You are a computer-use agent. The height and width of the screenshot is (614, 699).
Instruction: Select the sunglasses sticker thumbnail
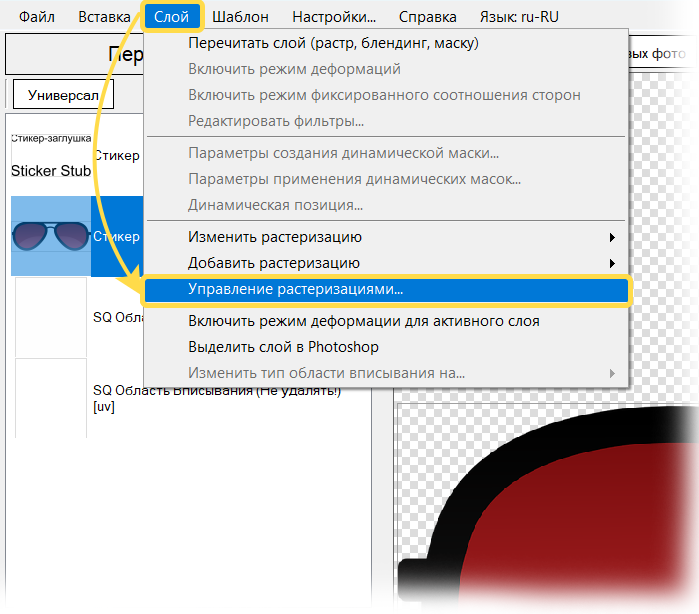50,237
